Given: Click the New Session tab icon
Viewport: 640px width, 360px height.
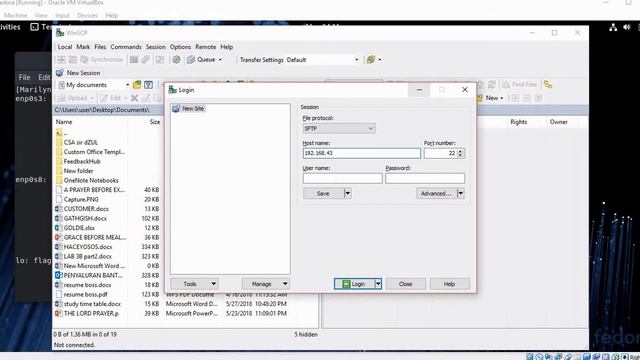Looking at the screenshot, I should (60, 73).
